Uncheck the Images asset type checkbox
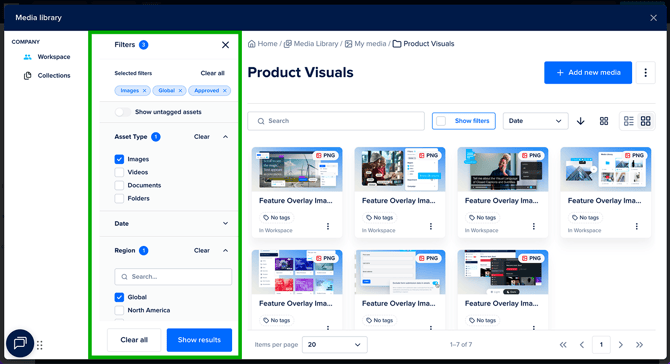Screen dimensions: 670x364 click(x=119, y=159)
